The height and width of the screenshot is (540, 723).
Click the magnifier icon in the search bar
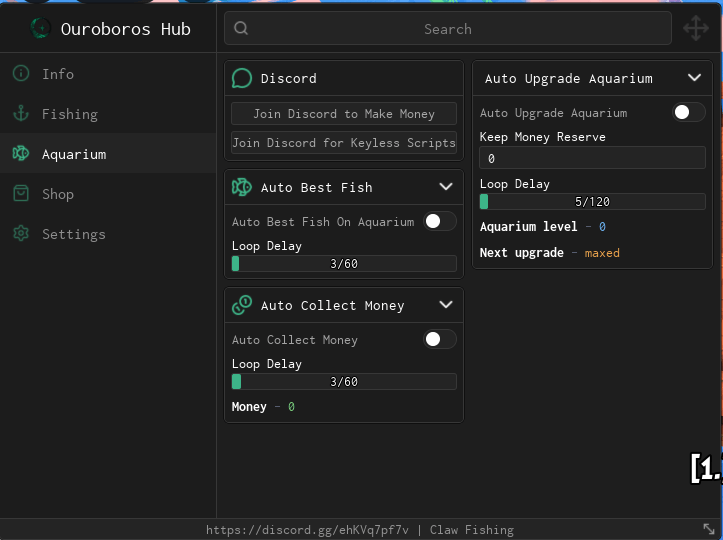pyautogui.click(x=241, y=29)
